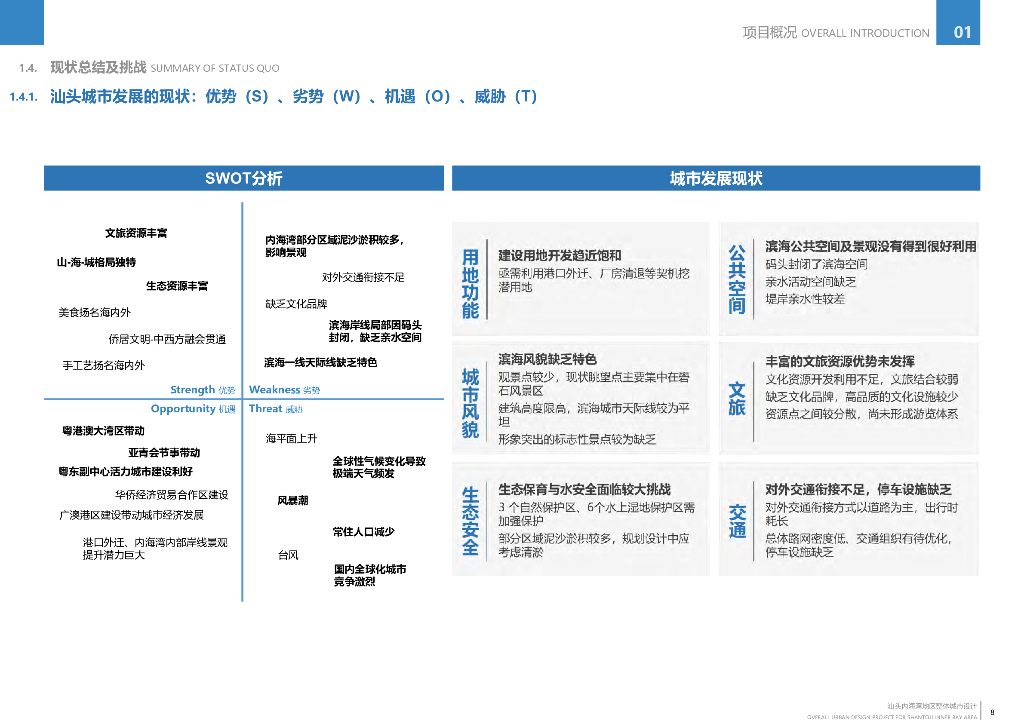1024x724 pixels.
Task: Click the '01' section number box
Action: [x=958, y=22]
